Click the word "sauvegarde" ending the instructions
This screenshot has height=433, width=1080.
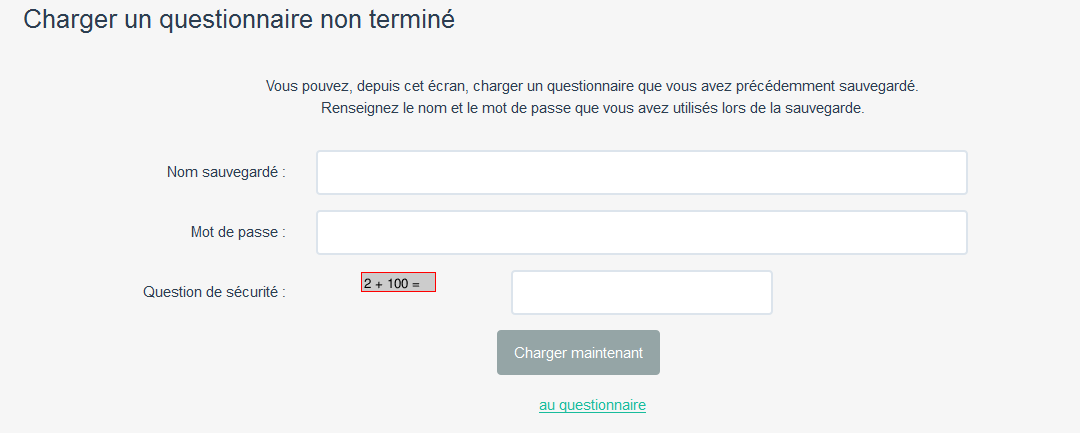pyautogui.click(x=823, y=108)
